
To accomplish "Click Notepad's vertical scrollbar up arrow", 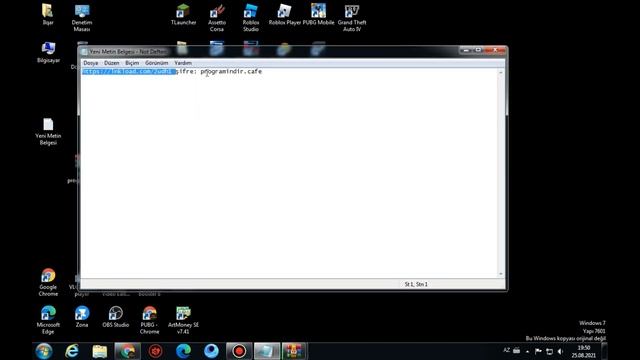I will (x=501, y=72).
